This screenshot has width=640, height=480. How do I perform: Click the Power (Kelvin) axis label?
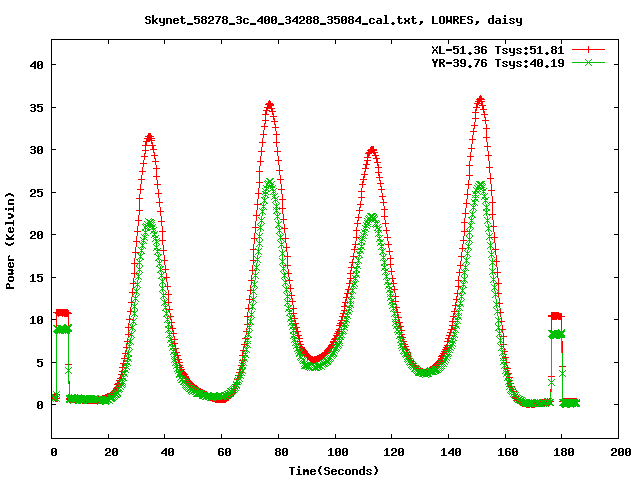pyautogui.click(x=10, y=241)
